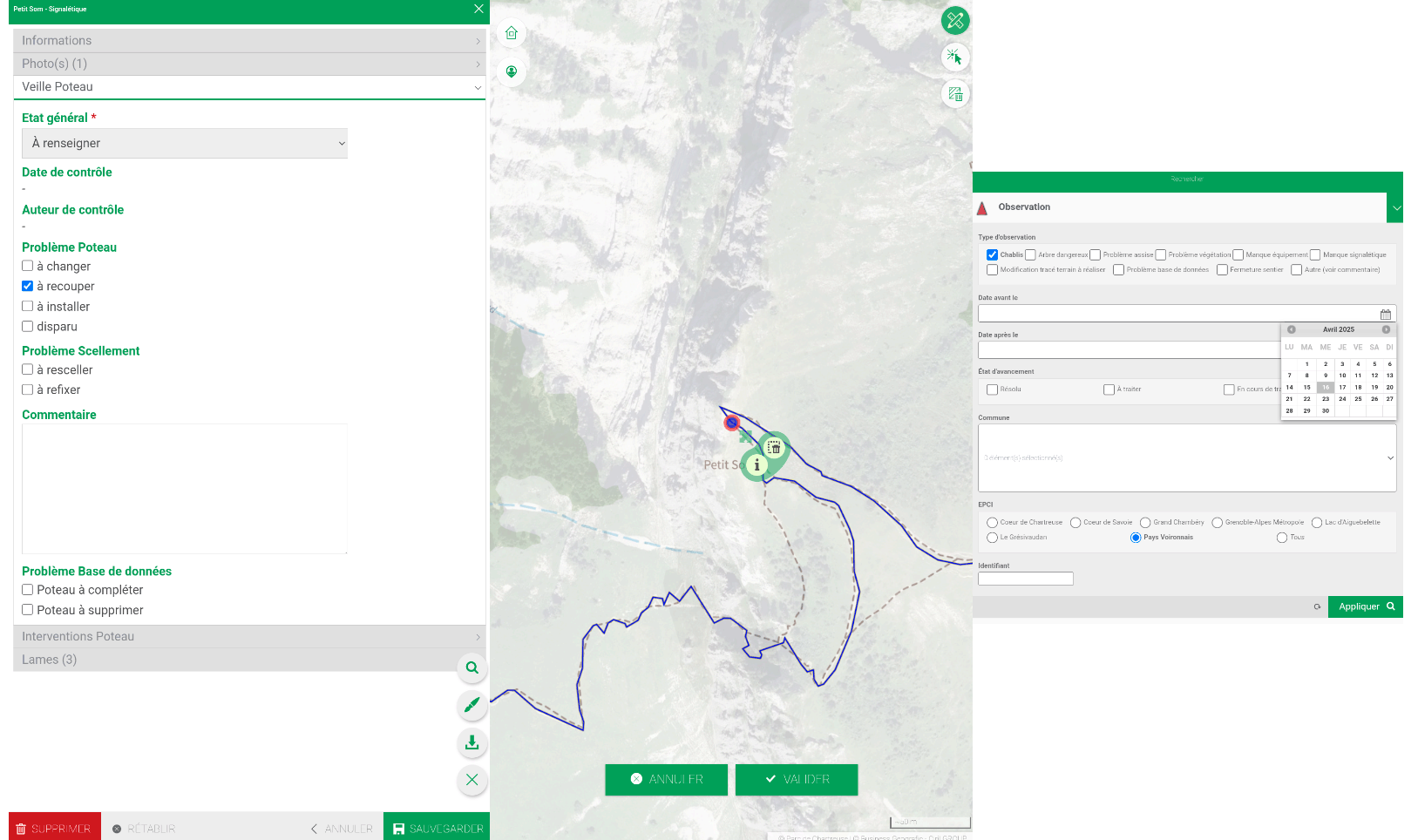1418x840 pixels.
Task: Collapse the Observation search panel chevron
Action: pyautogui.click(x=1396, y=208)
